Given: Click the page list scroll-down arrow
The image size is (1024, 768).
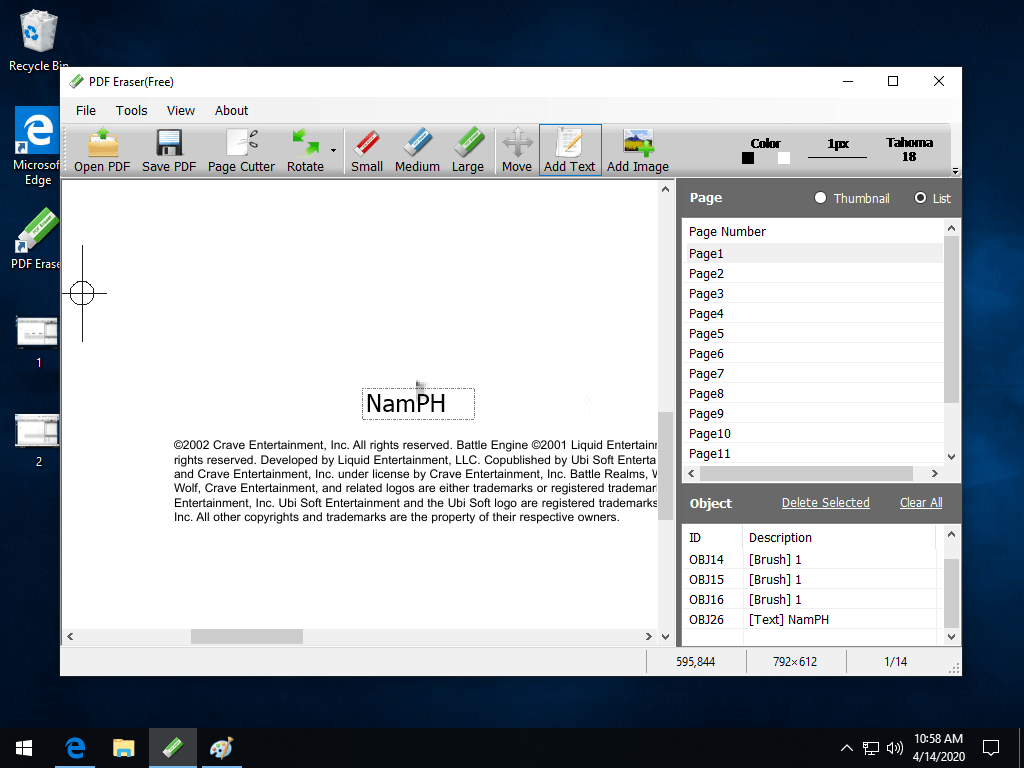Looking at the screenshot, I should [951, 457].
